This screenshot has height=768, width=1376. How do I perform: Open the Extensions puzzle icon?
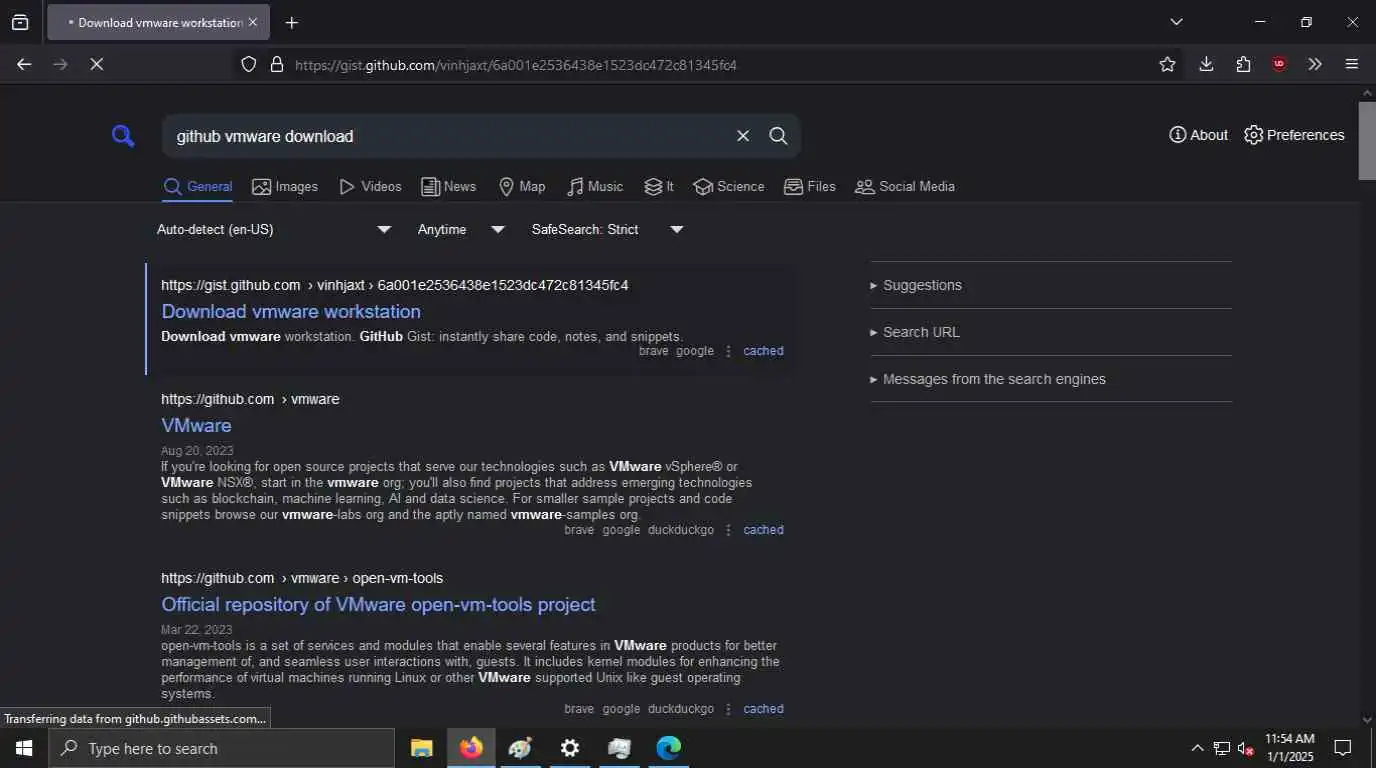(x=1243, y=64)
